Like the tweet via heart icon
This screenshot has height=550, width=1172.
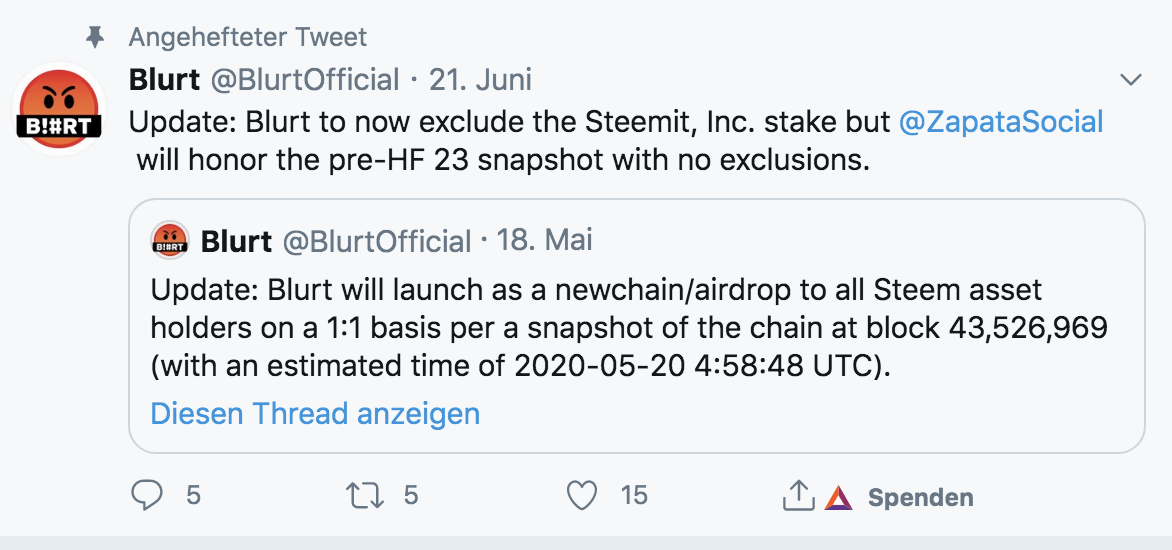[x=582, y=495]
